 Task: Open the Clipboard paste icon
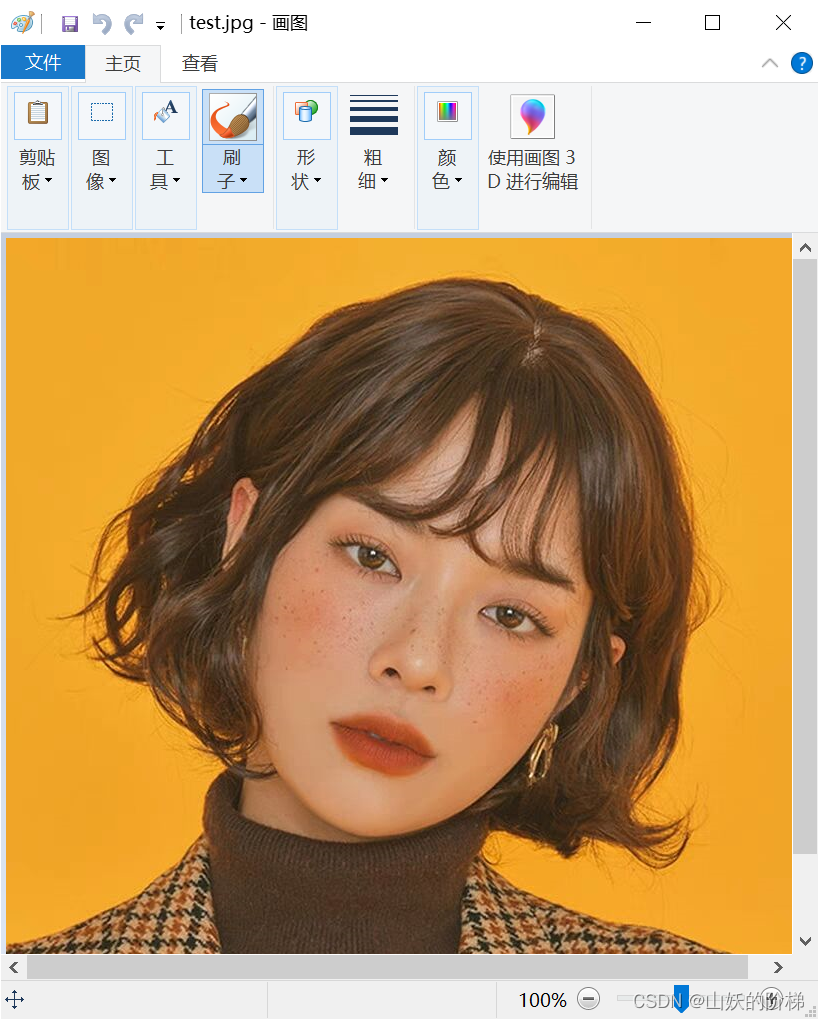[x=37, y=114]
